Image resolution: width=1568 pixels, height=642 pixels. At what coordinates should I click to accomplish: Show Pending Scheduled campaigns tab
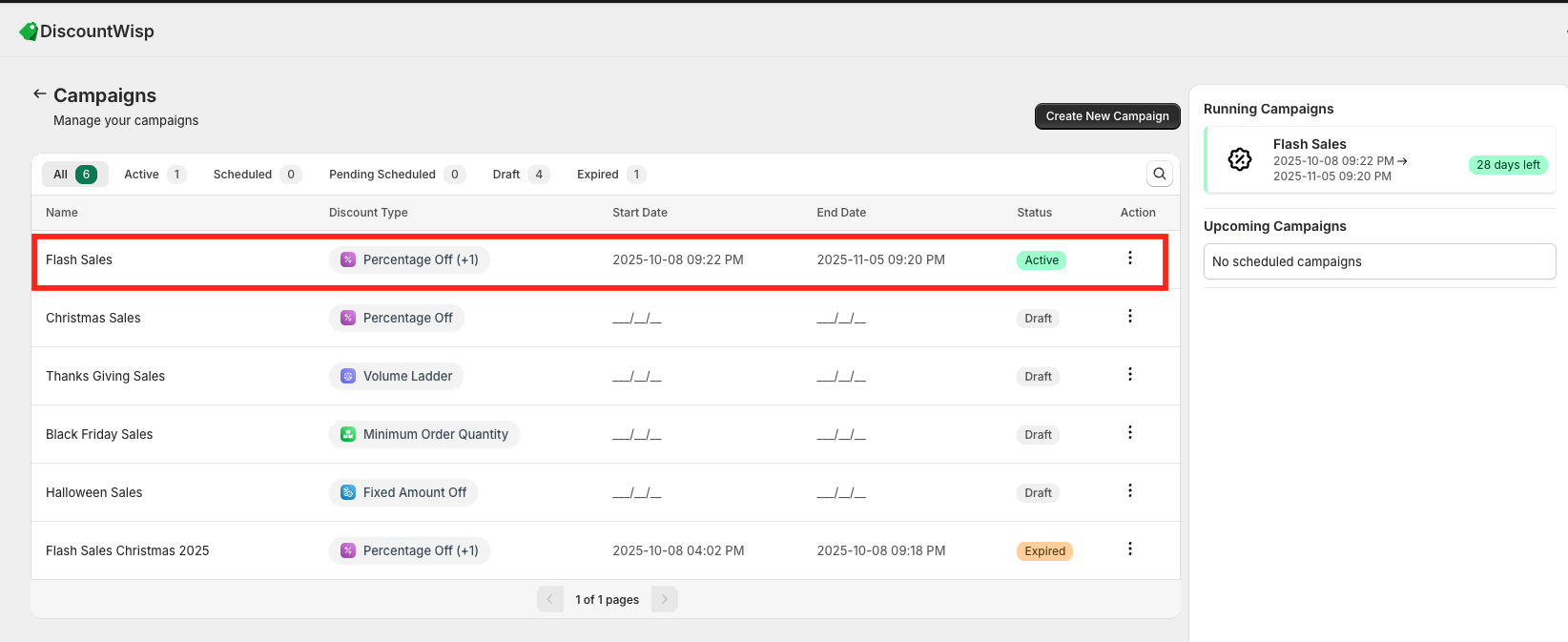395,175
